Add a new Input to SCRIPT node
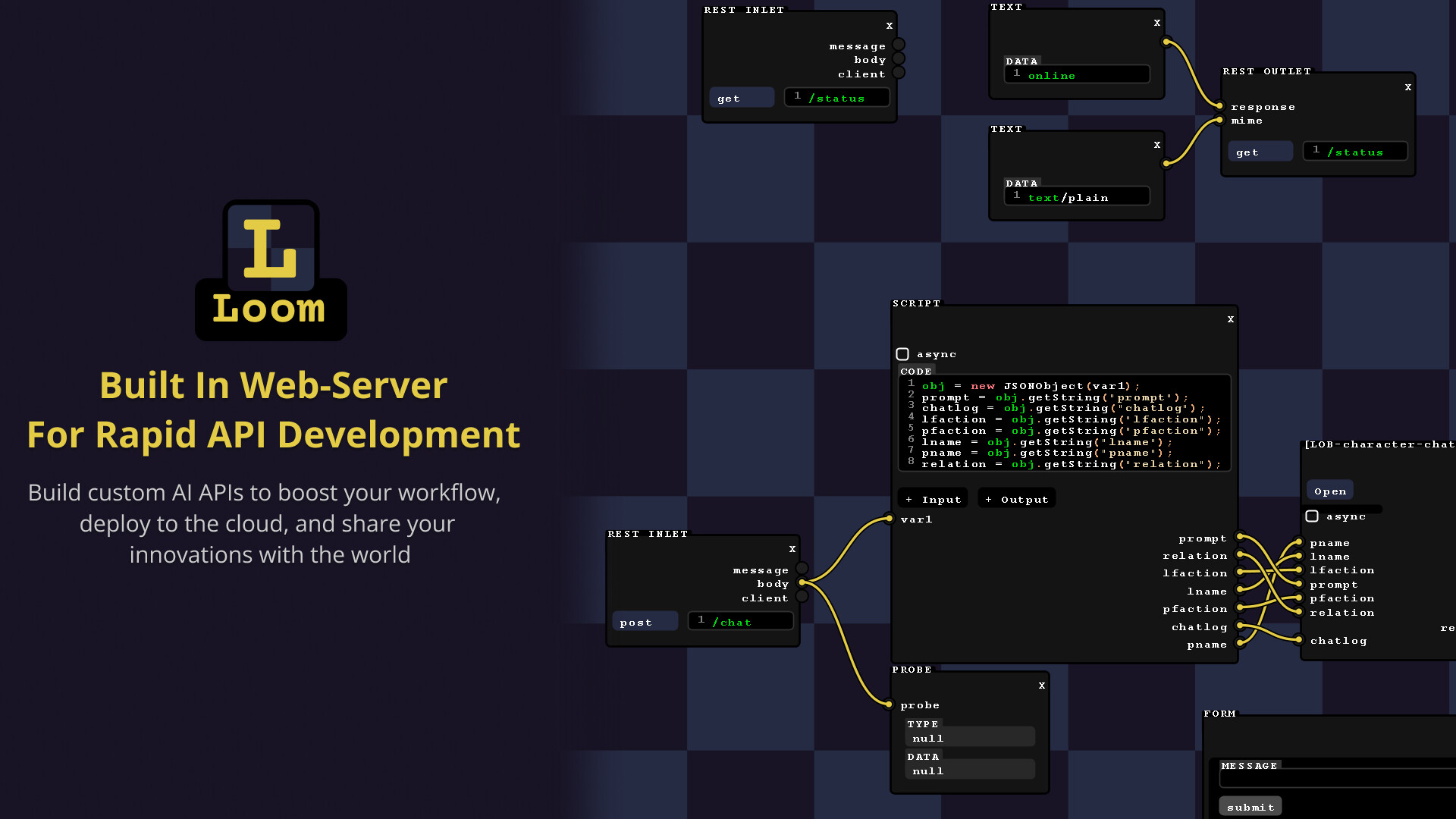The image size is (1456, 819). pyautogui.click(x=934, y=499)
